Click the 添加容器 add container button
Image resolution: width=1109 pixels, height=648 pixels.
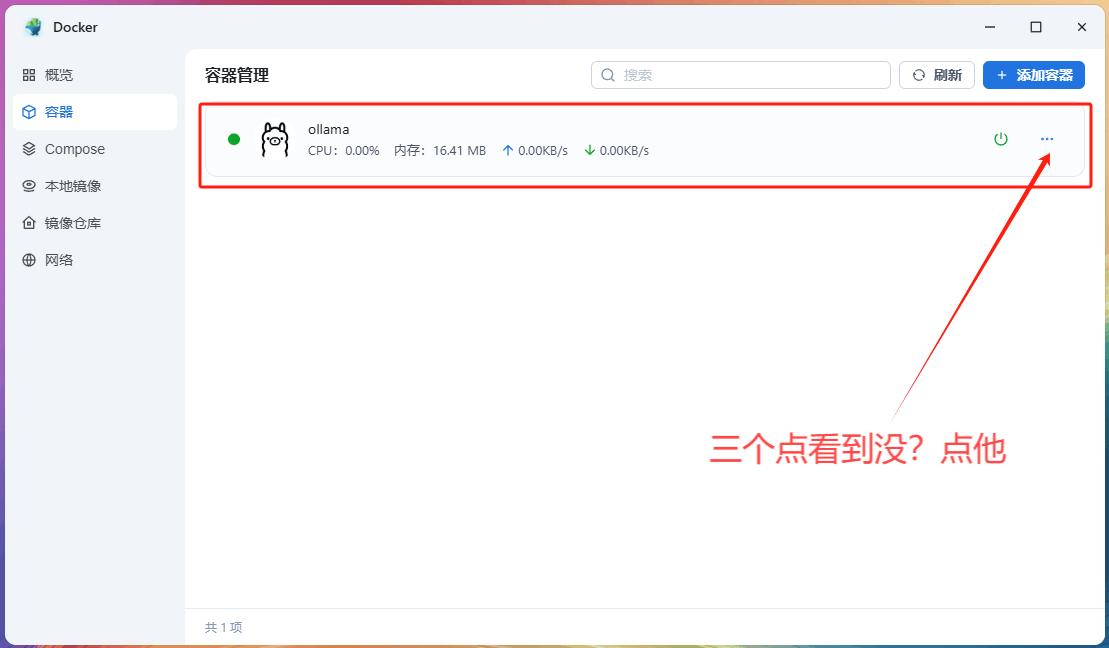pos(1033,75)
